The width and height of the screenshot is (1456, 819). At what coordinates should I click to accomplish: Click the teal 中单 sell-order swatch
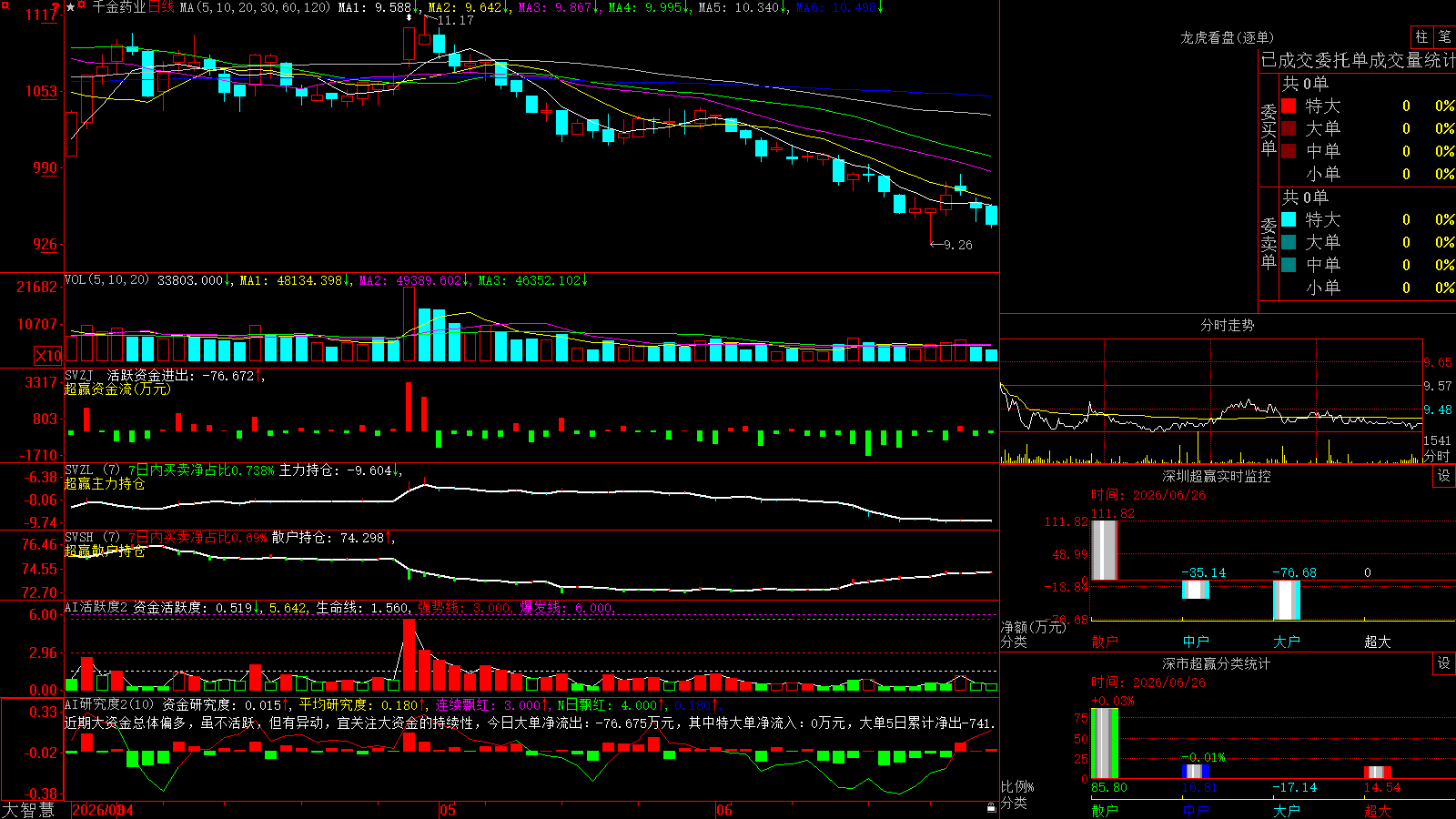tap(1289, 265)
